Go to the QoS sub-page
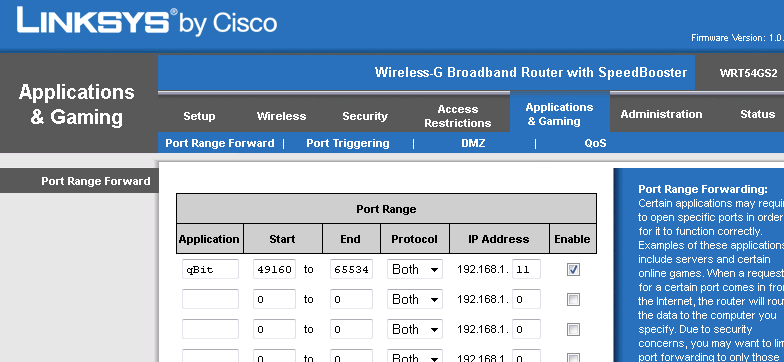Image resolution: width=784 pixels, height=362 pixels. click(596, 143)
